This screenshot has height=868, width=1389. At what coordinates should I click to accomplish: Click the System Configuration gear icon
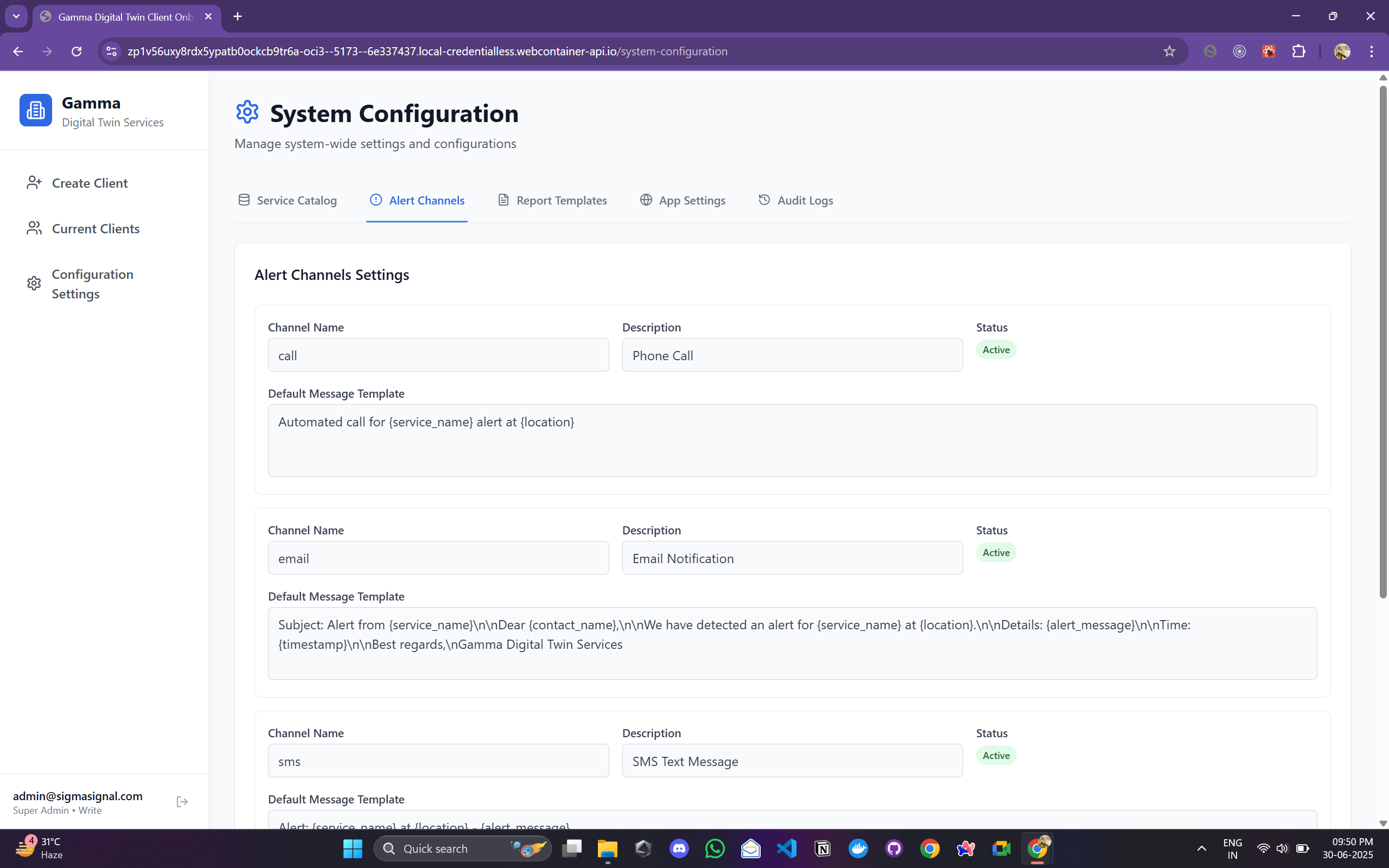coord(247,112)
